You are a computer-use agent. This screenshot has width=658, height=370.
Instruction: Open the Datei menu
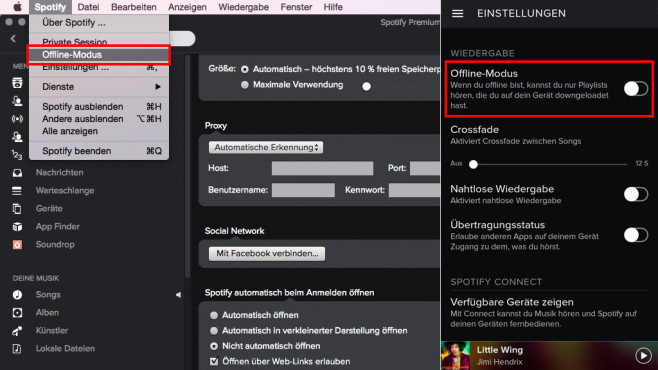pos(89,7)
